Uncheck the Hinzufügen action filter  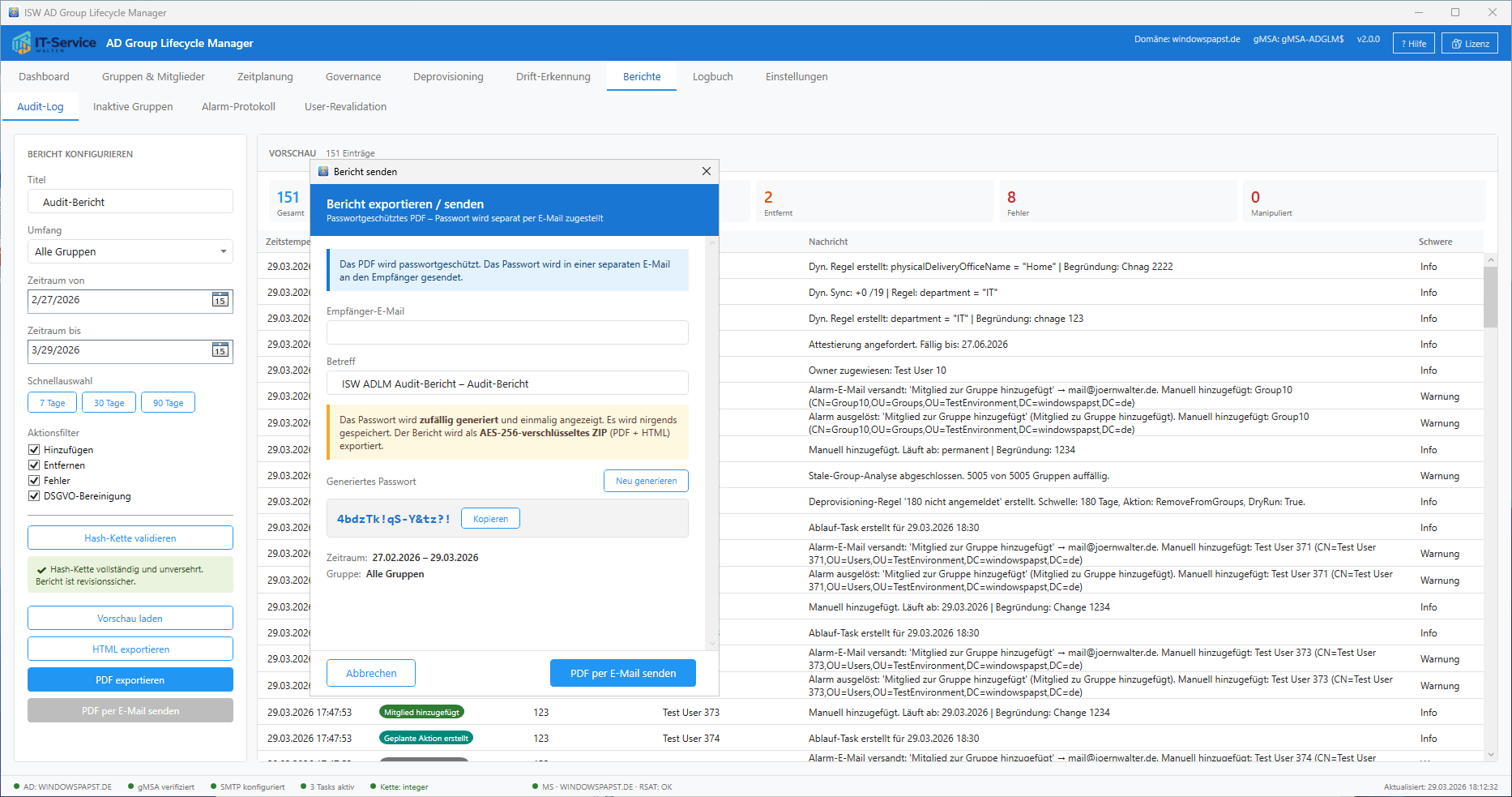pos(34,450)
